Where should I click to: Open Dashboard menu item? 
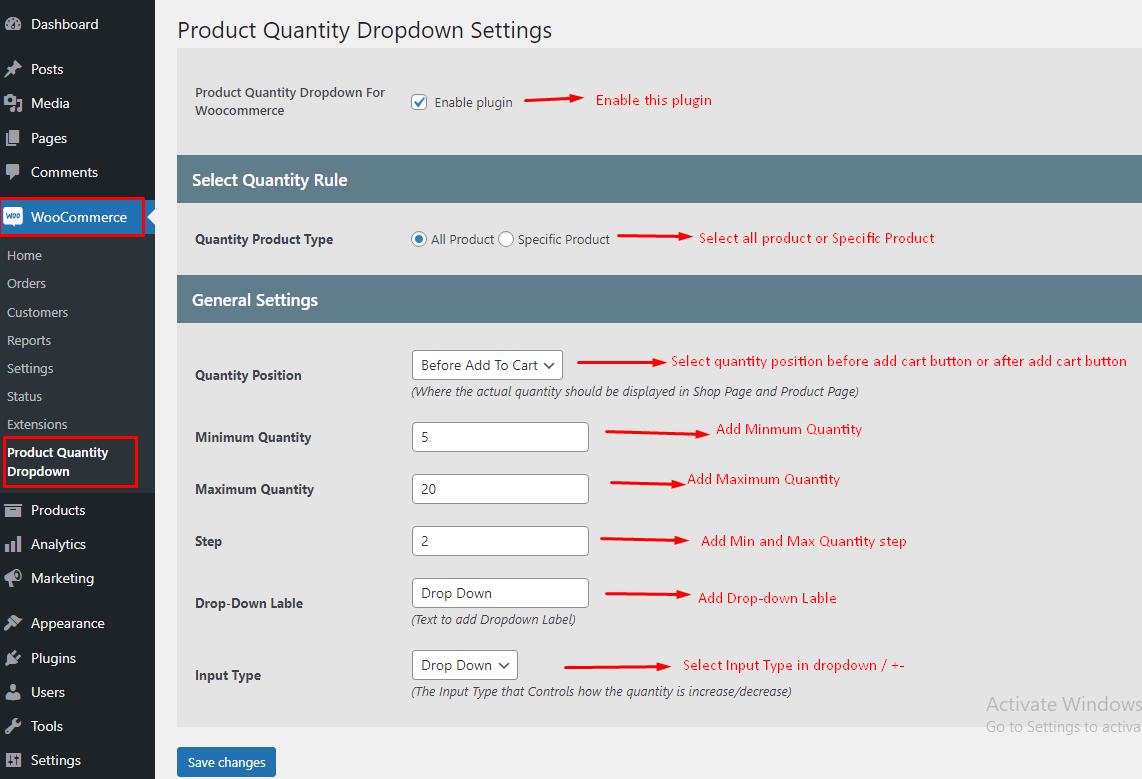pyautogui.click(x=77, y=24)
